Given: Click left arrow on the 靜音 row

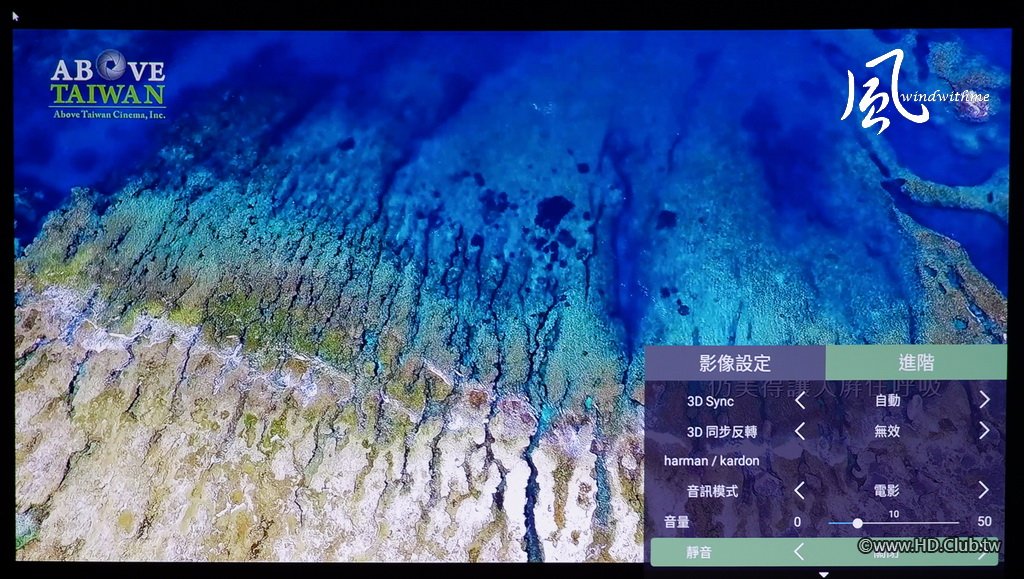Looking at the screenshot, I should tap(799, 552).
